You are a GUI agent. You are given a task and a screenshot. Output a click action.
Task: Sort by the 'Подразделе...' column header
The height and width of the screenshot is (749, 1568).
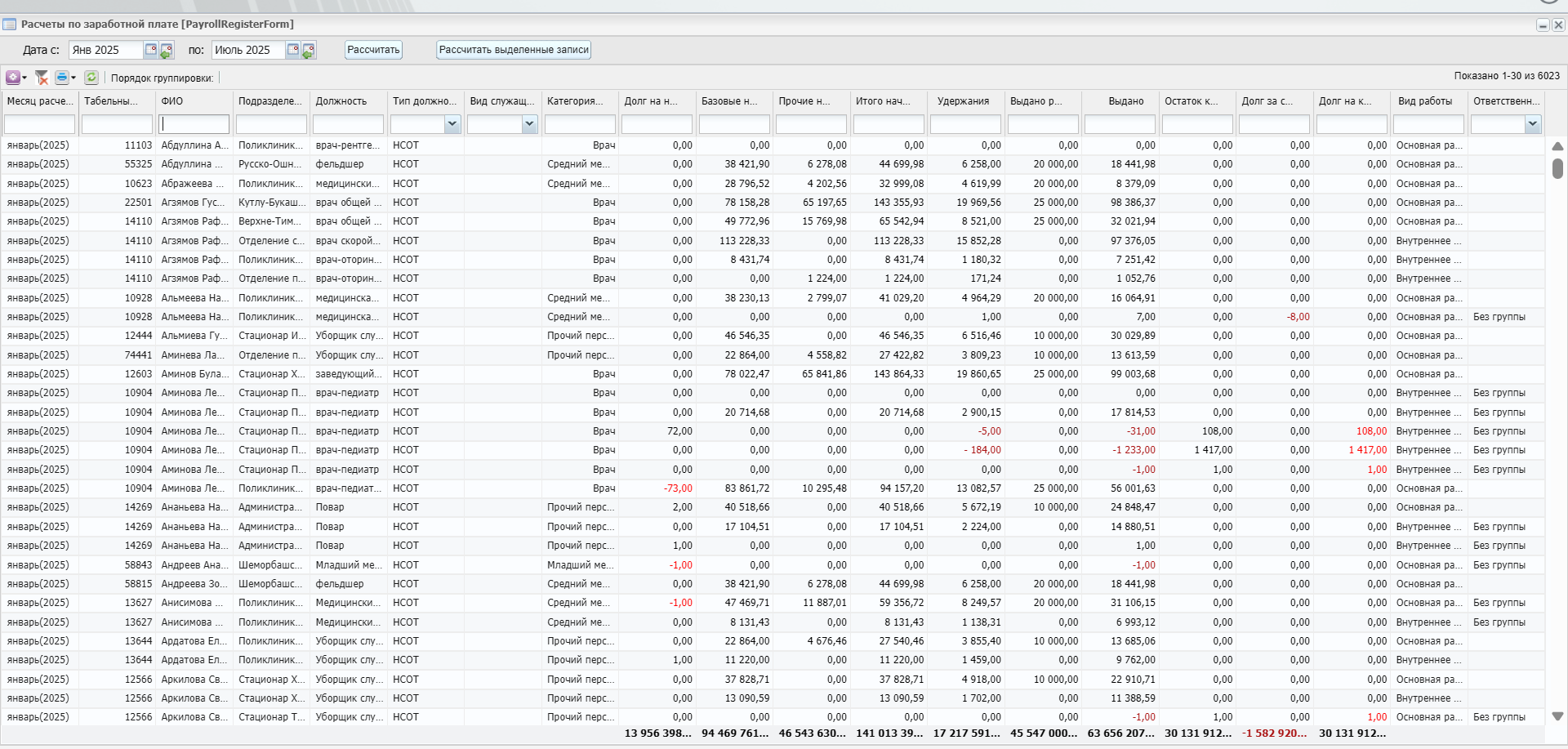pyautogui.click(x=271, y=101)
